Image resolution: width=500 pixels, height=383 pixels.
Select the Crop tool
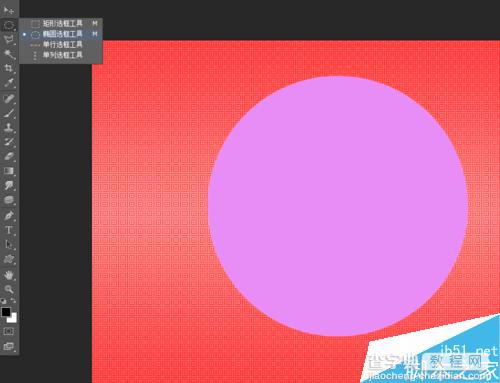(x=9, y=68)
